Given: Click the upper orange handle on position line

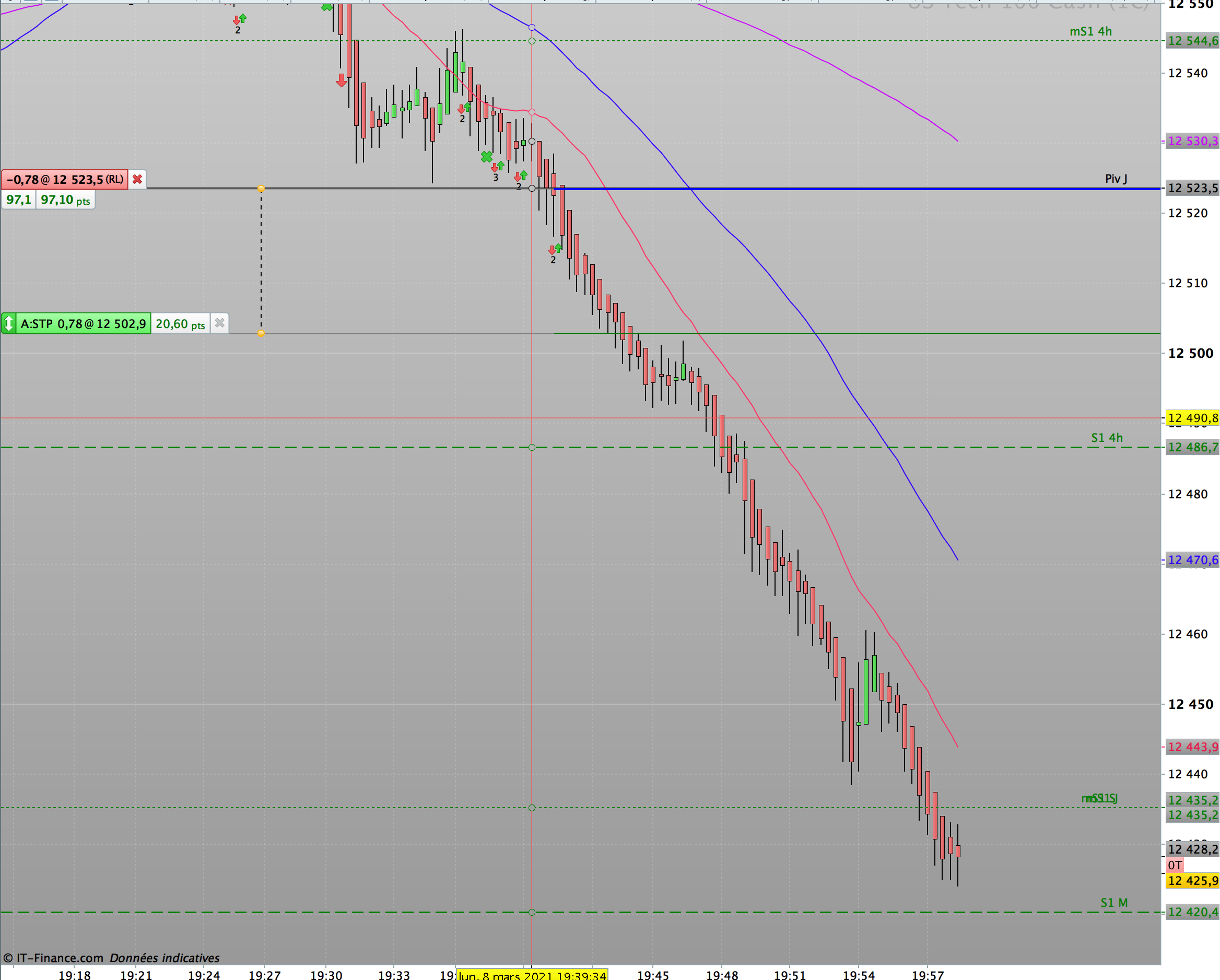Looking at the screenshot, I should (x=261, y=189).
